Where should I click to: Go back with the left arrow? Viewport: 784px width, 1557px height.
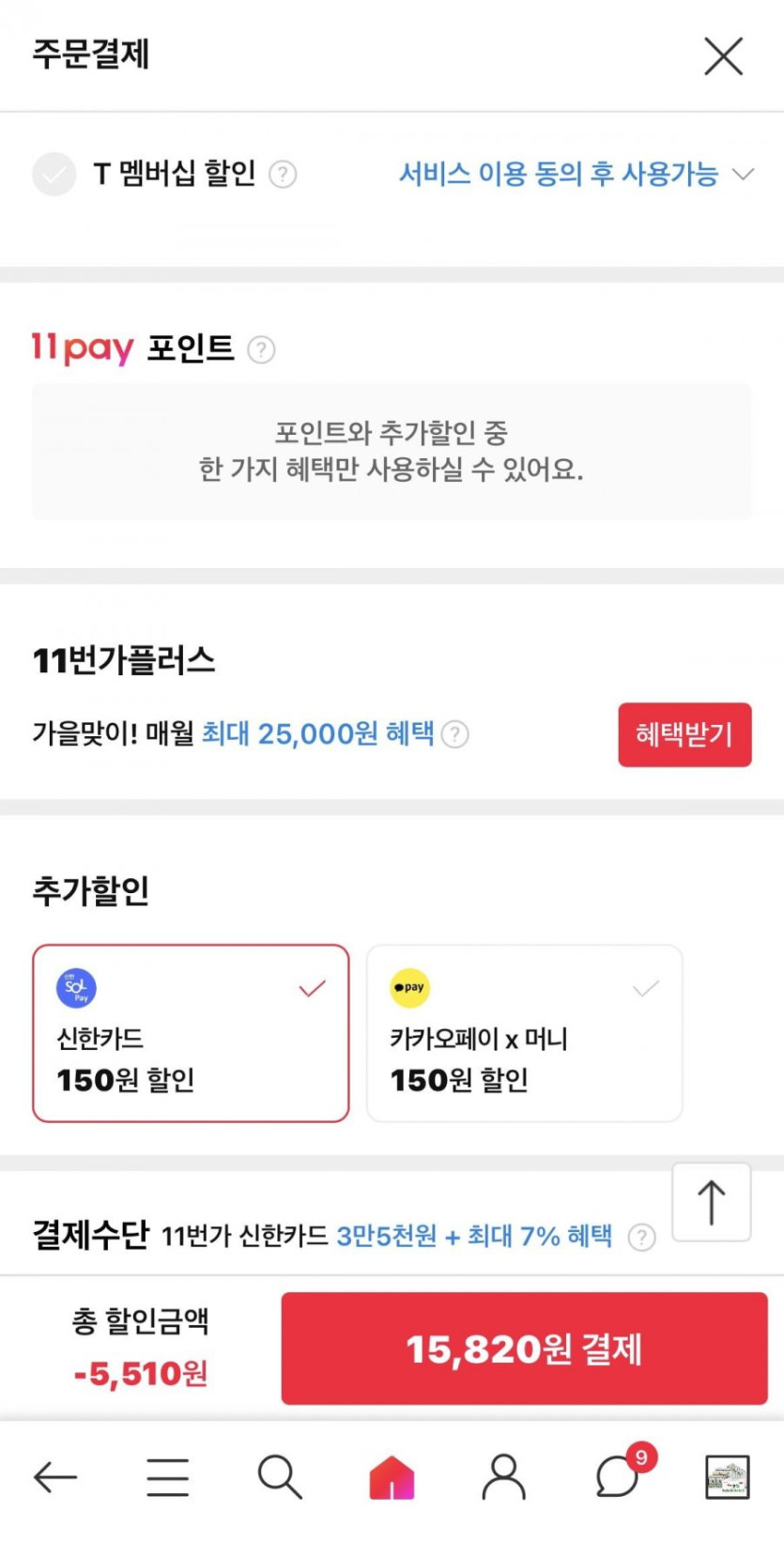coord(55,1477)
